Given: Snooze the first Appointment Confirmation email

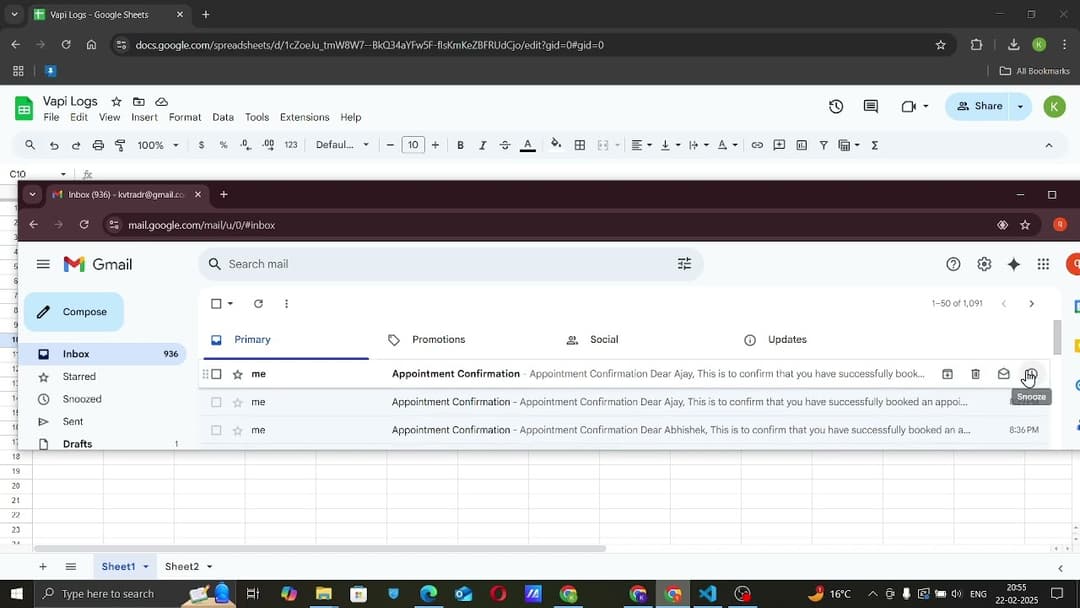Looking at the screenshot, I should 1031,374.
